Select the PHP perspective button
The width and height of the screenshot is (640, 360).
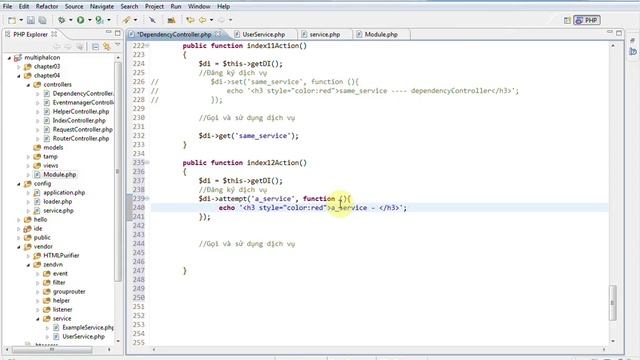click(587, 20)
